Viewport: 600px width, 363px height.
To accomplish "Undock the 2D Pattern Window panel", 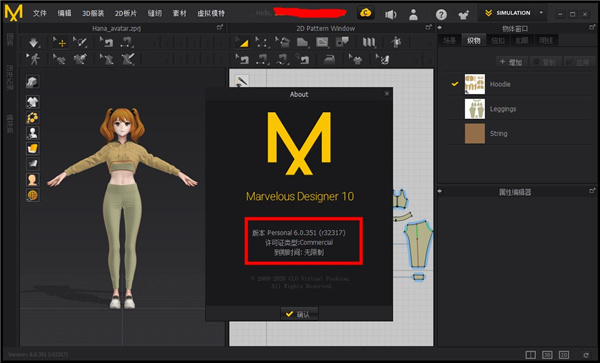I will tap(429, 27).
